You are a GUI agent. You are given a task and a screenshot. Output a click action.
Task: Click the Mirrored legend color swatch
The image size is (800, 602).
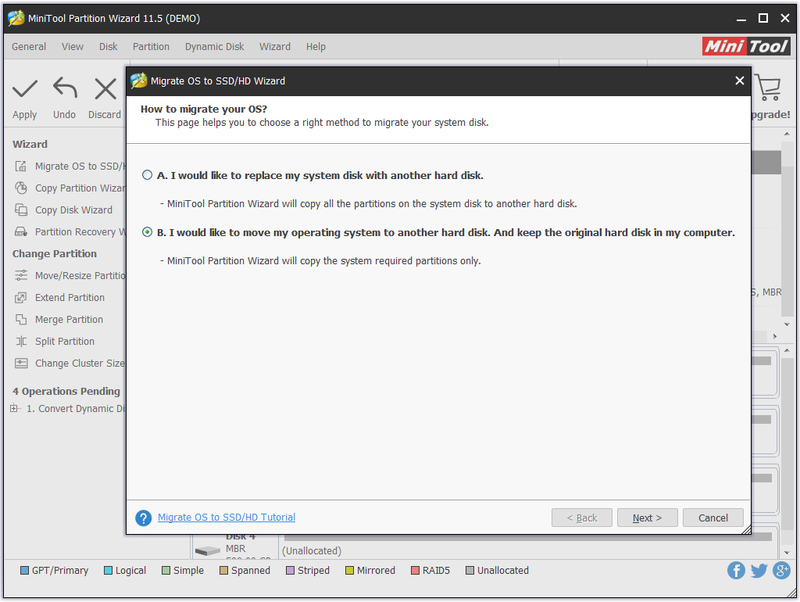click(349, 570)
